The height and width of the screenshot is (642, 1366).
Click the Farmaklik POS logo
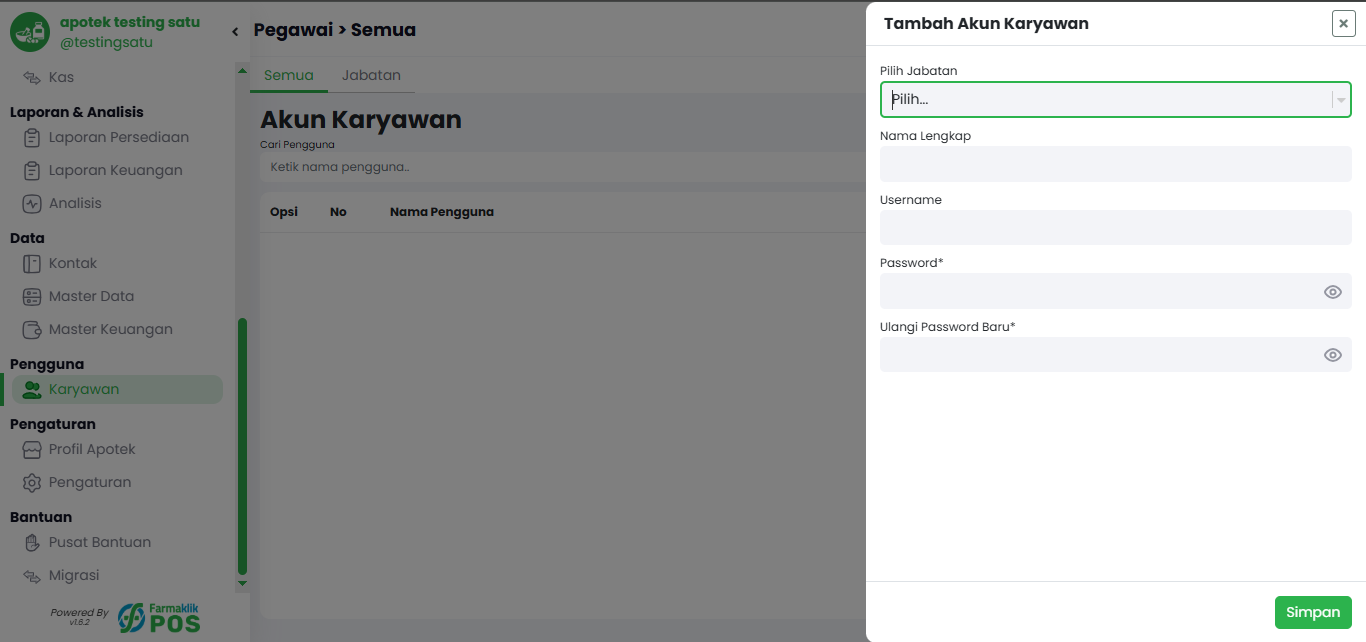coord(159,618)
